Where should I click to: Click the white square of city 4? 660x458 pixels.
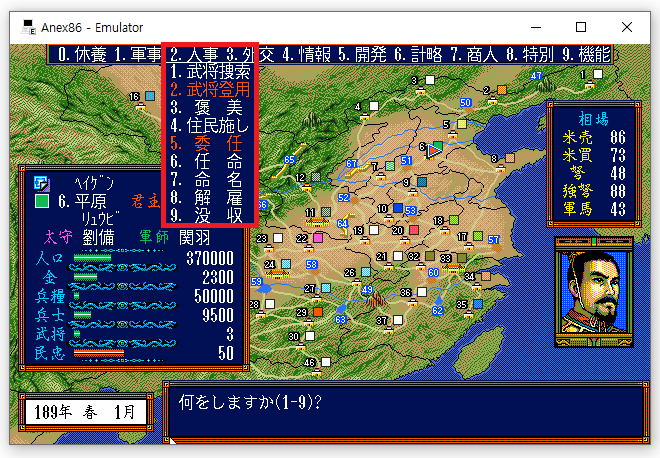[x=374, y=106]
